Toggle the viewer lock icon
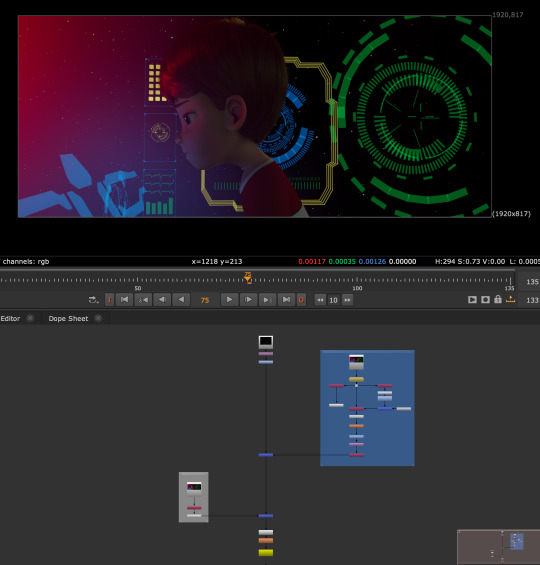 [498, 299]
